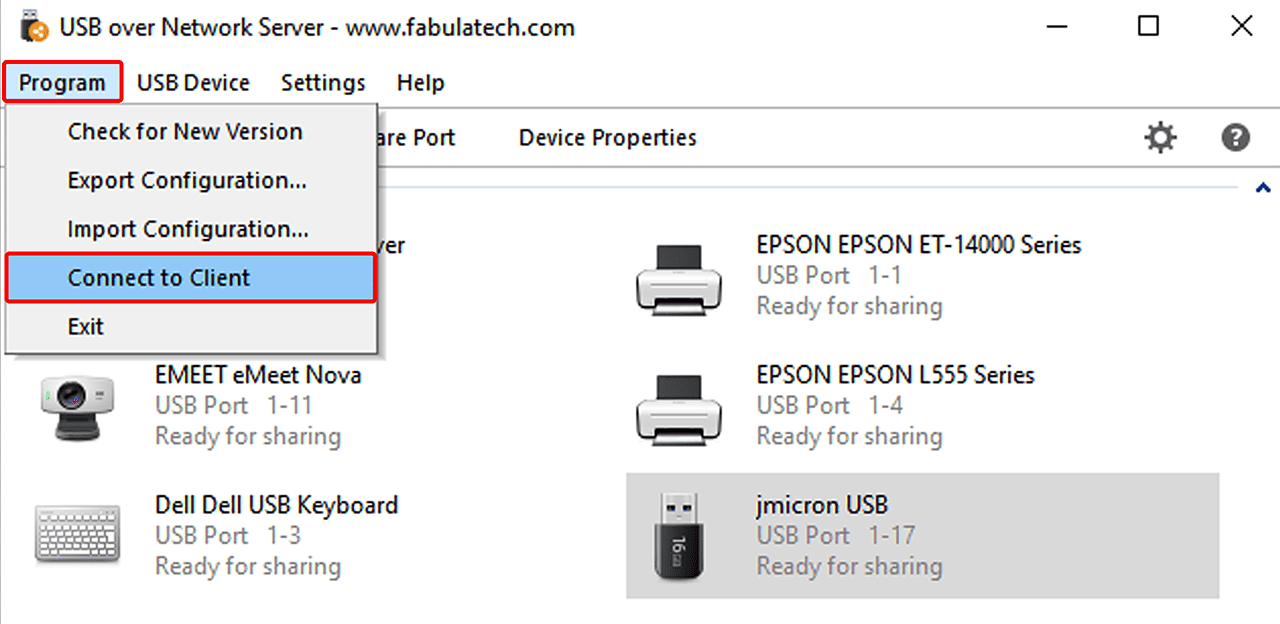Choose Connect to Client
The image size is (1280, 624).
[x=159, y=278]
